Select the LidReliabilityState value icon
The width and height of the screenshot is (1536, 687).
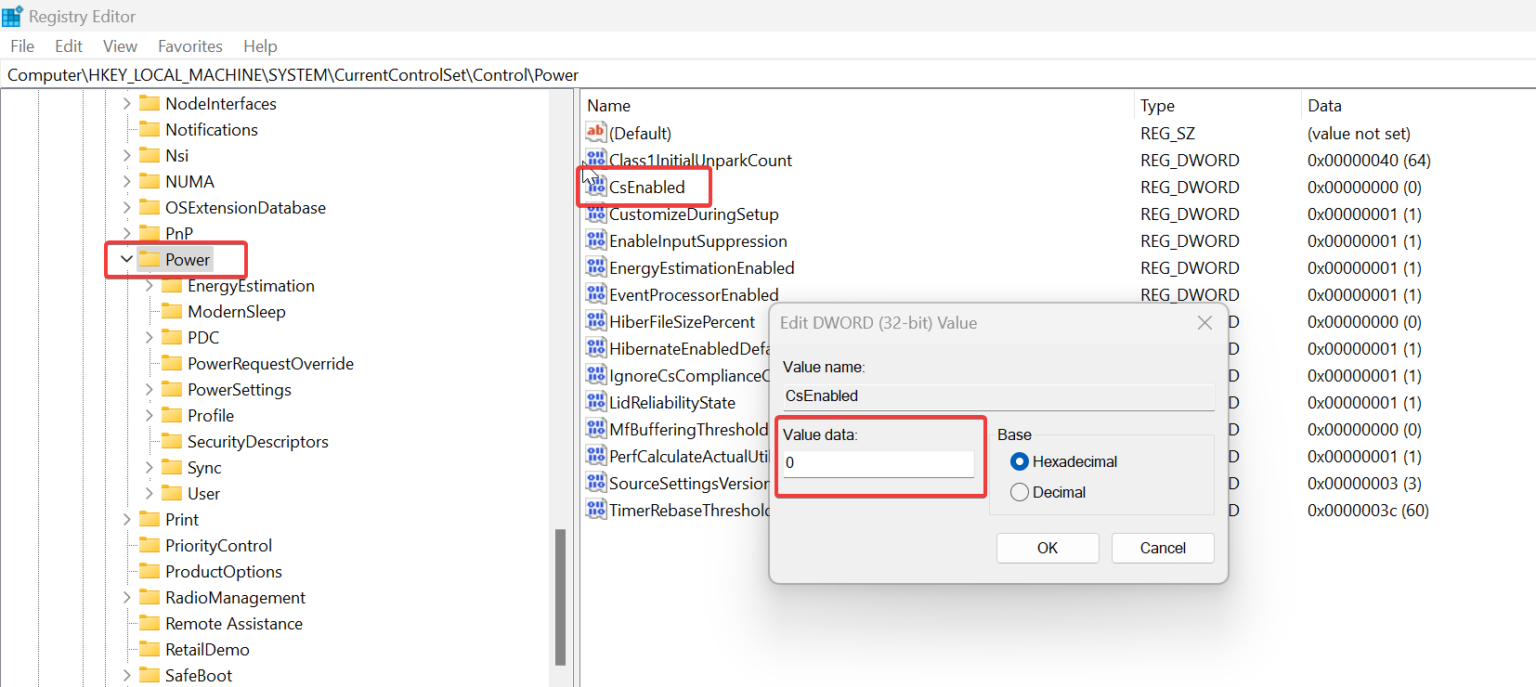coord(595,402)
